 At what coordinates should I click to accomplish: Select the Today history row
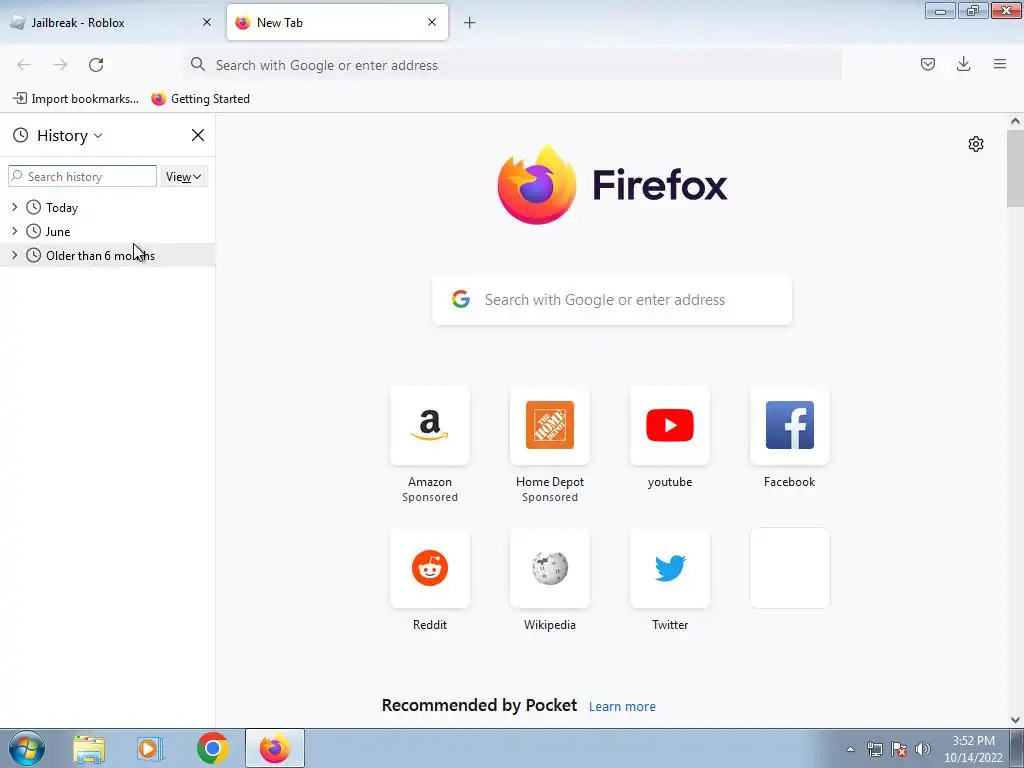point(108,208)
